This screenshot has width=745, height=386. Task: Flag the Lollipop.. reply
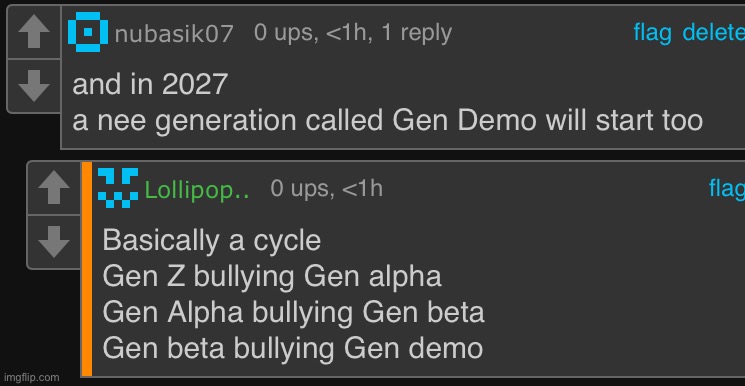[727, 189]
